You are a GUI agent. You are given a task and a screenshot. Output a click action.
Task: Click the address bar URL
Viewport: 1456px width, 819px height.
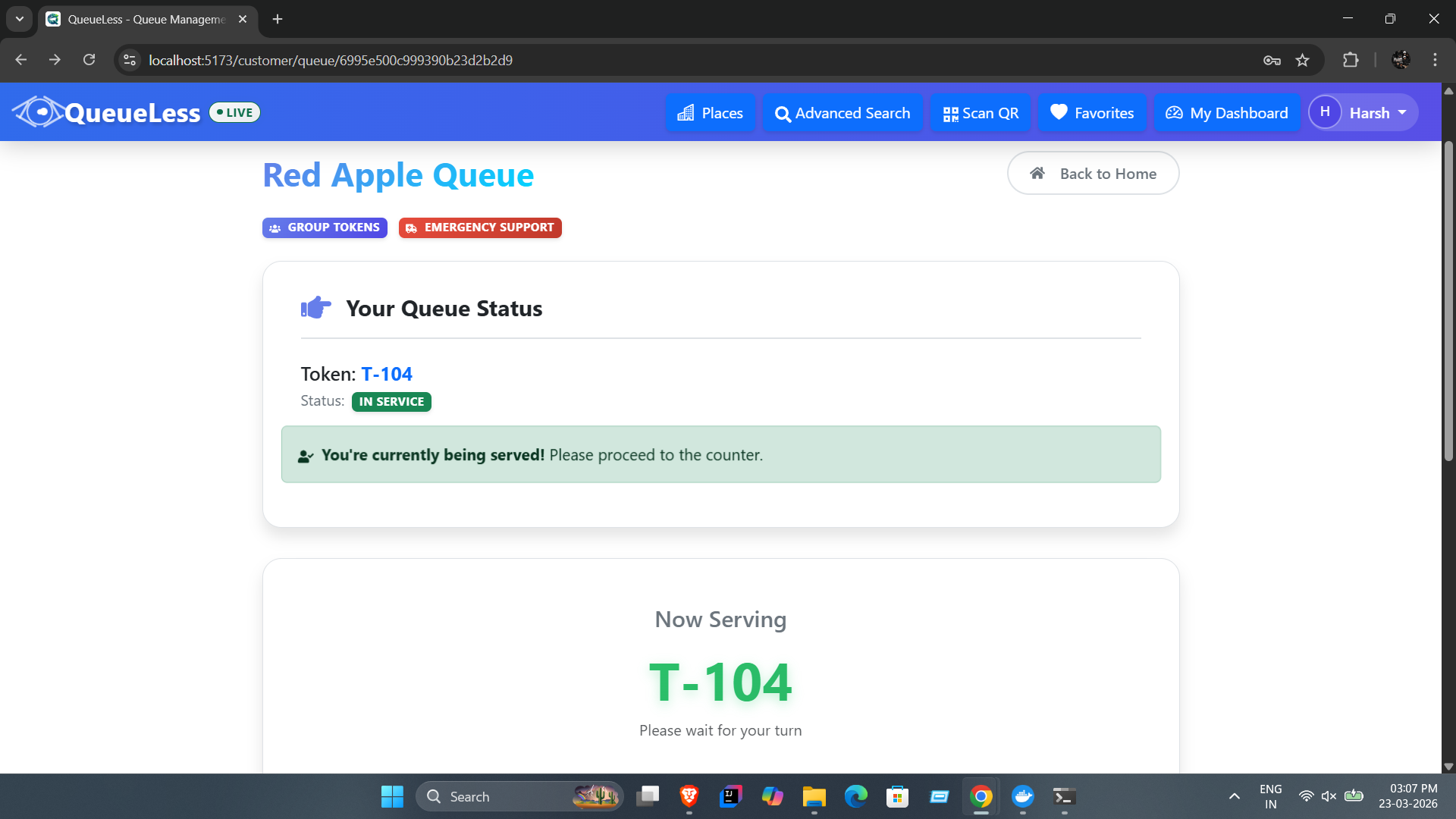click(x=331, y=60)
